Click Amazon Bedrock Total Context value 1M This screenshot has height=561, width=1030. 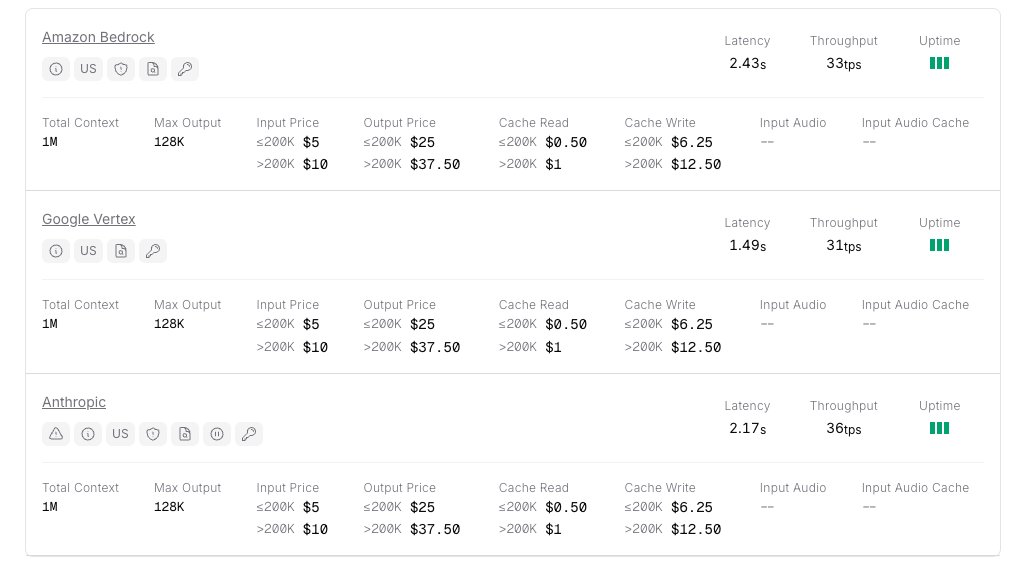coord(50,142)
